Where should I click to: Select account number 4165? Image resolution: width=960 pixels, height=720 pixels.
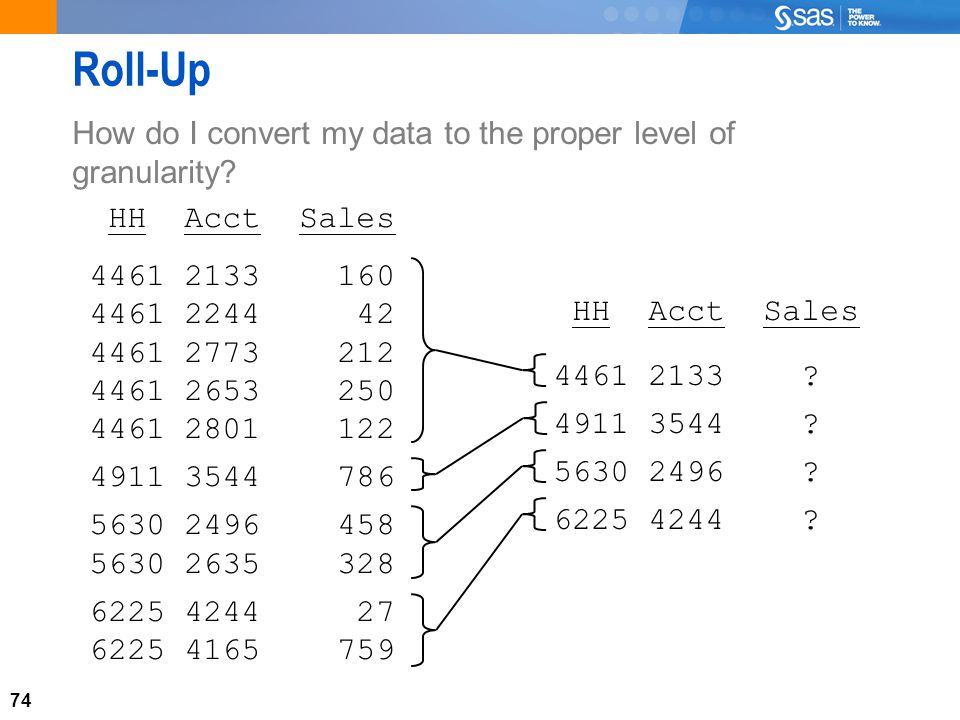pyautogui.click(x=222, y=651)
